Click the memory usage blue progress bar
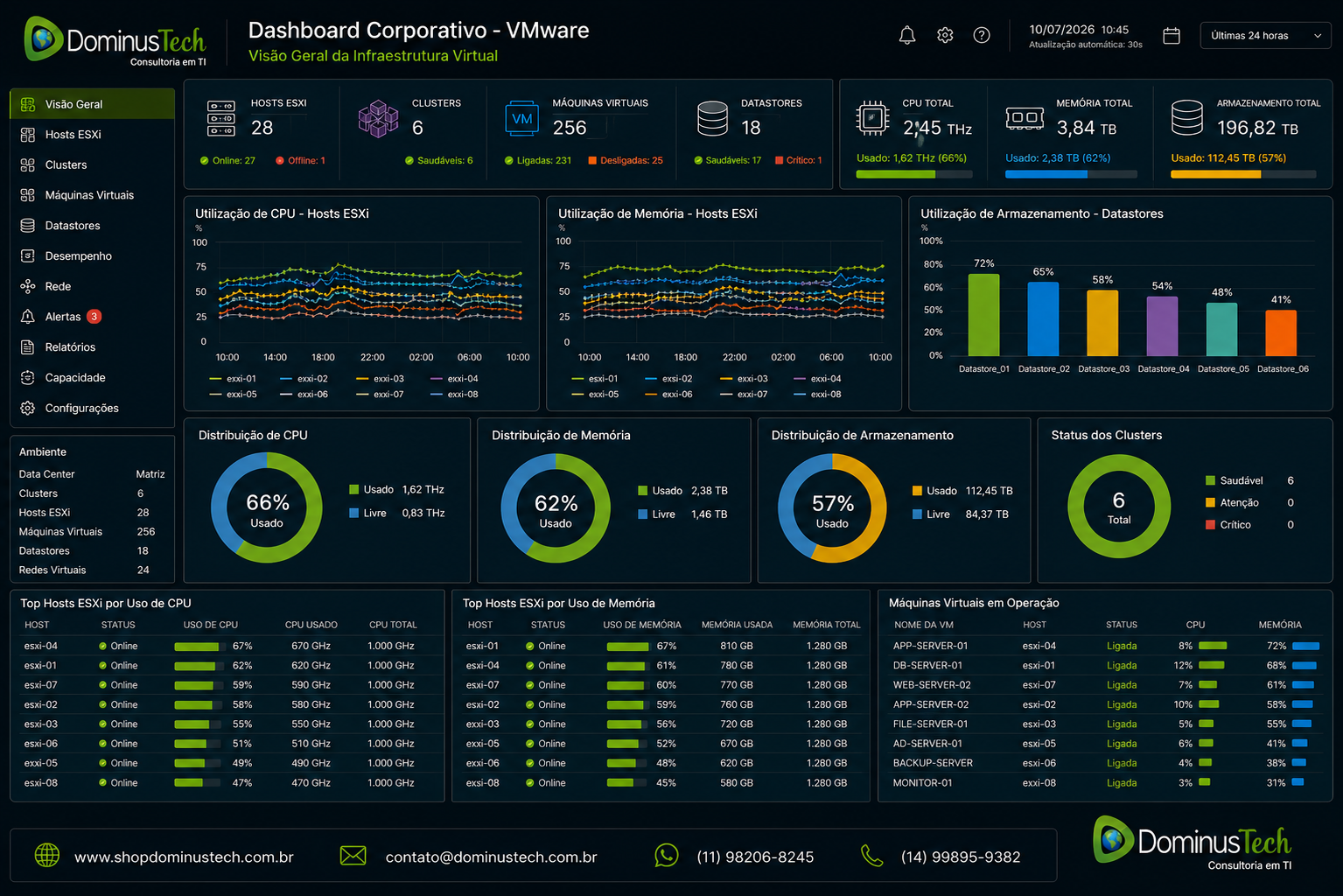This screenshot has height=896, width=1343. (1071, 174)
